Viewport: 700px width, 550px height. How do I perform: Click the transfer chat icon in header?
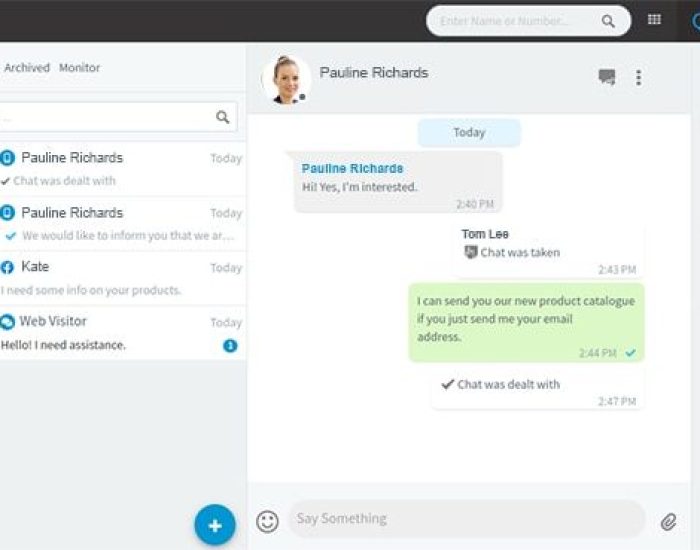(607, 77)
